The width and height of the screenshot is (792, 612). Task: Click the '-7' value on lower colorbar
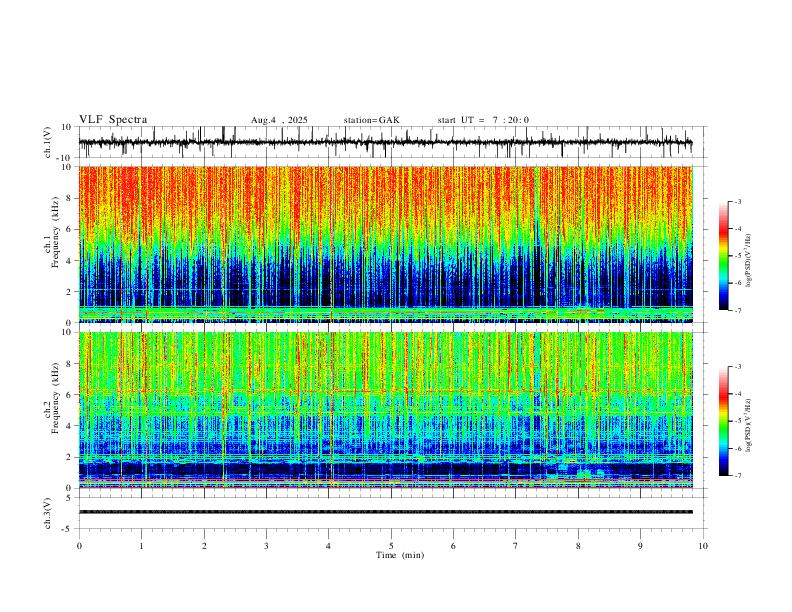tap(737, 476)
